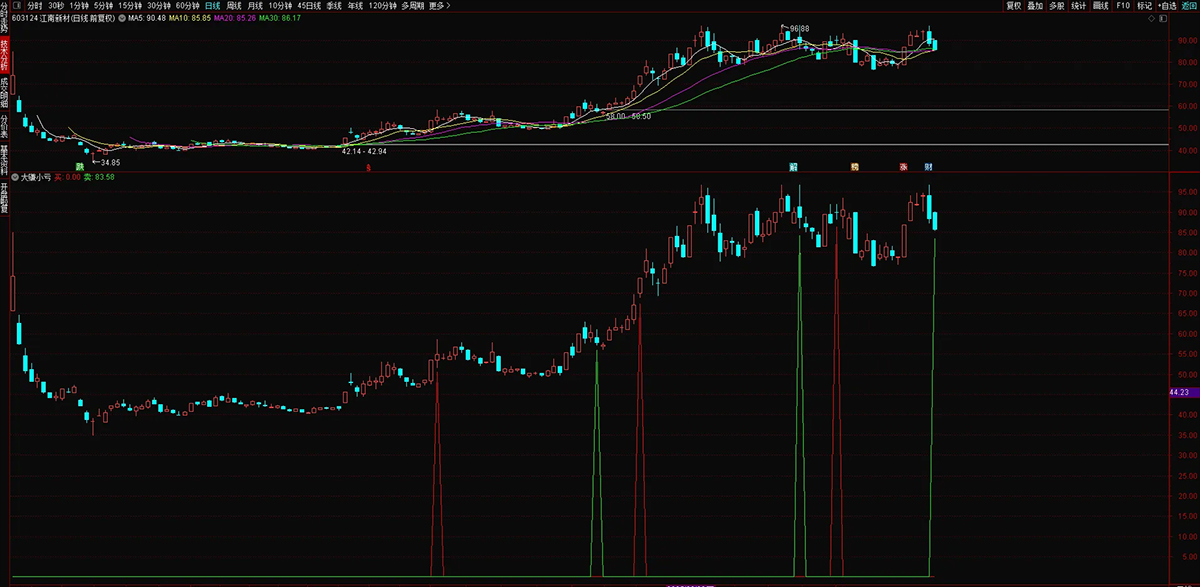The width and height of the screenshot is (1200, 587).
Task: Select the 30分钟 period
Action: click(159, 5)
